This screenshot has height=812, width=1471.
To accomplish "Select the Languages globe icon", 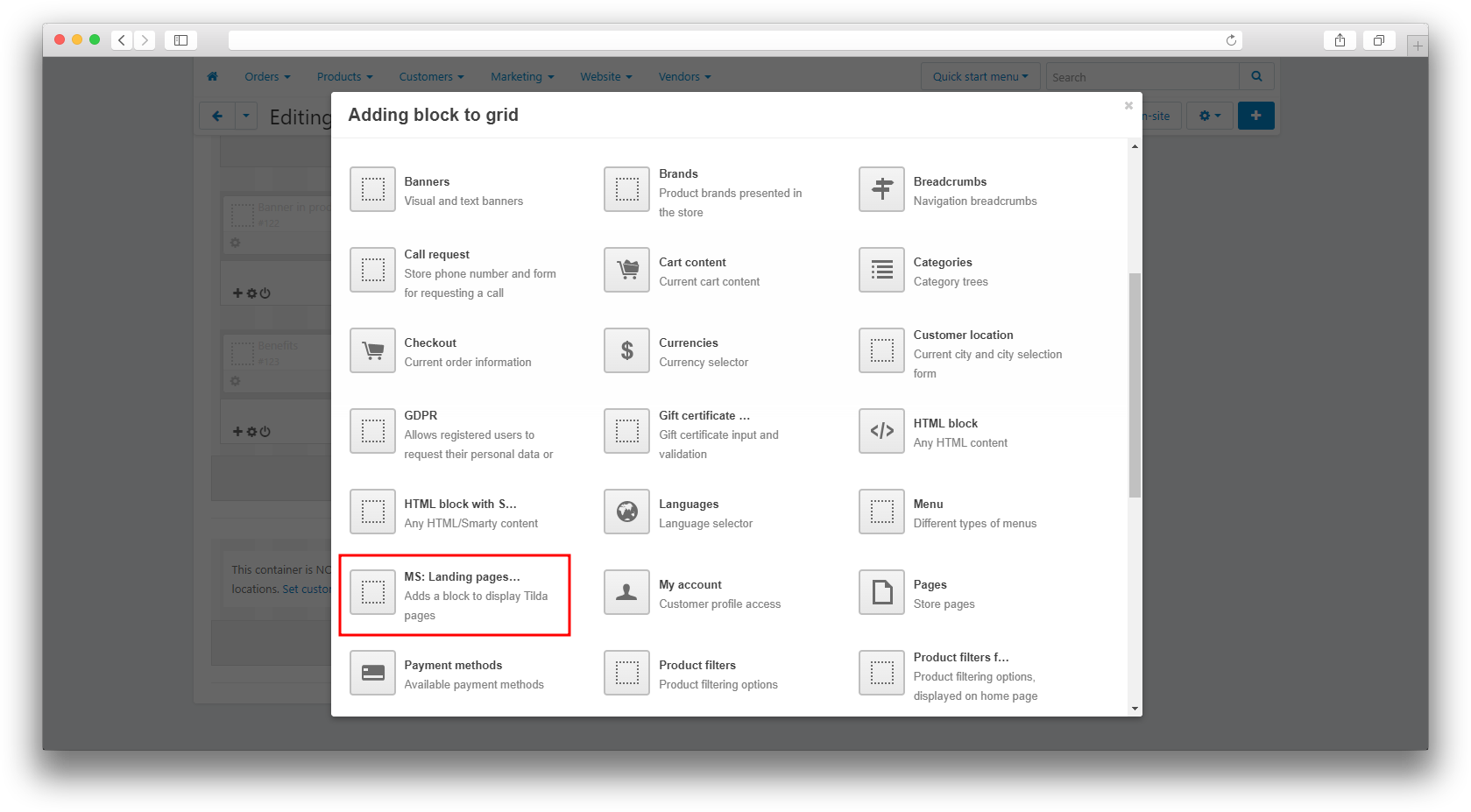I will tap(626, 512).
